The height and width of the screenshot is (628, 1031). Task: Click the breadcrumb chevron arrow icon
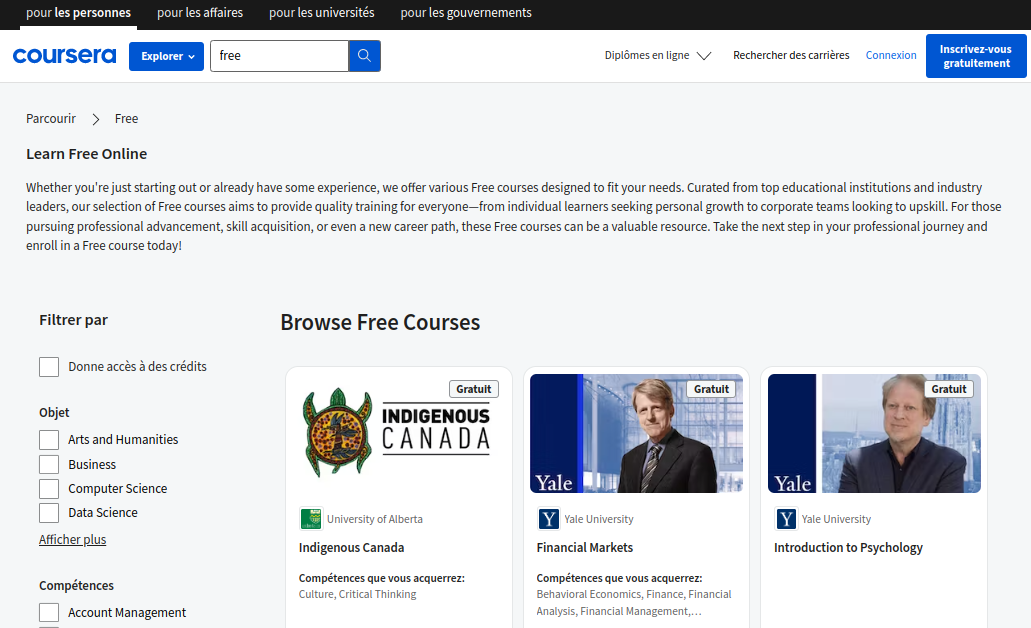click(95, 119)
